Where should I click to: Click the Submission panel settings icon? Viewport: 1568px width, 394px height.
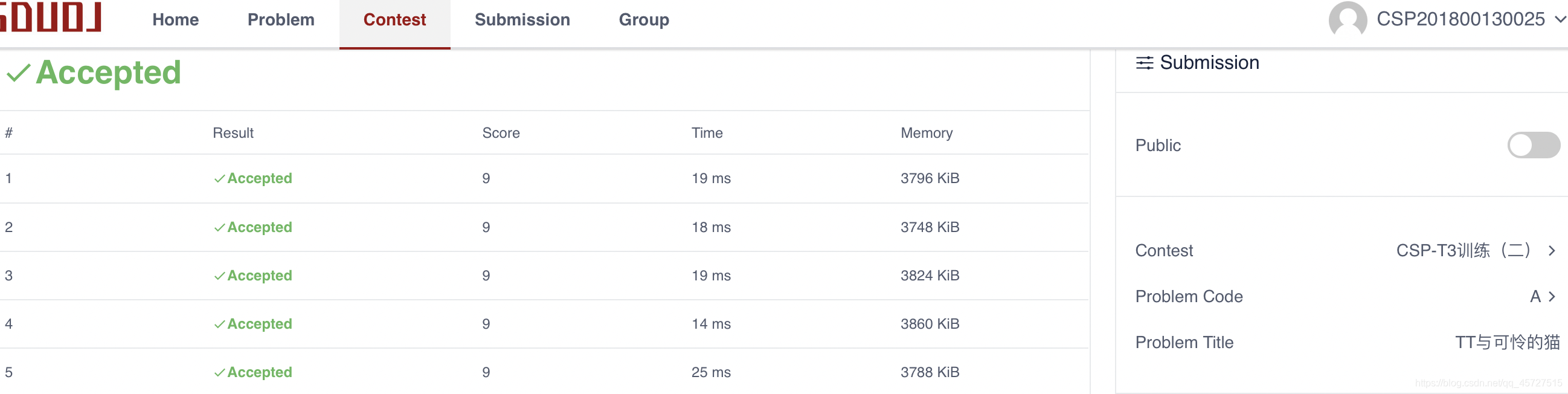point(1145,63)
